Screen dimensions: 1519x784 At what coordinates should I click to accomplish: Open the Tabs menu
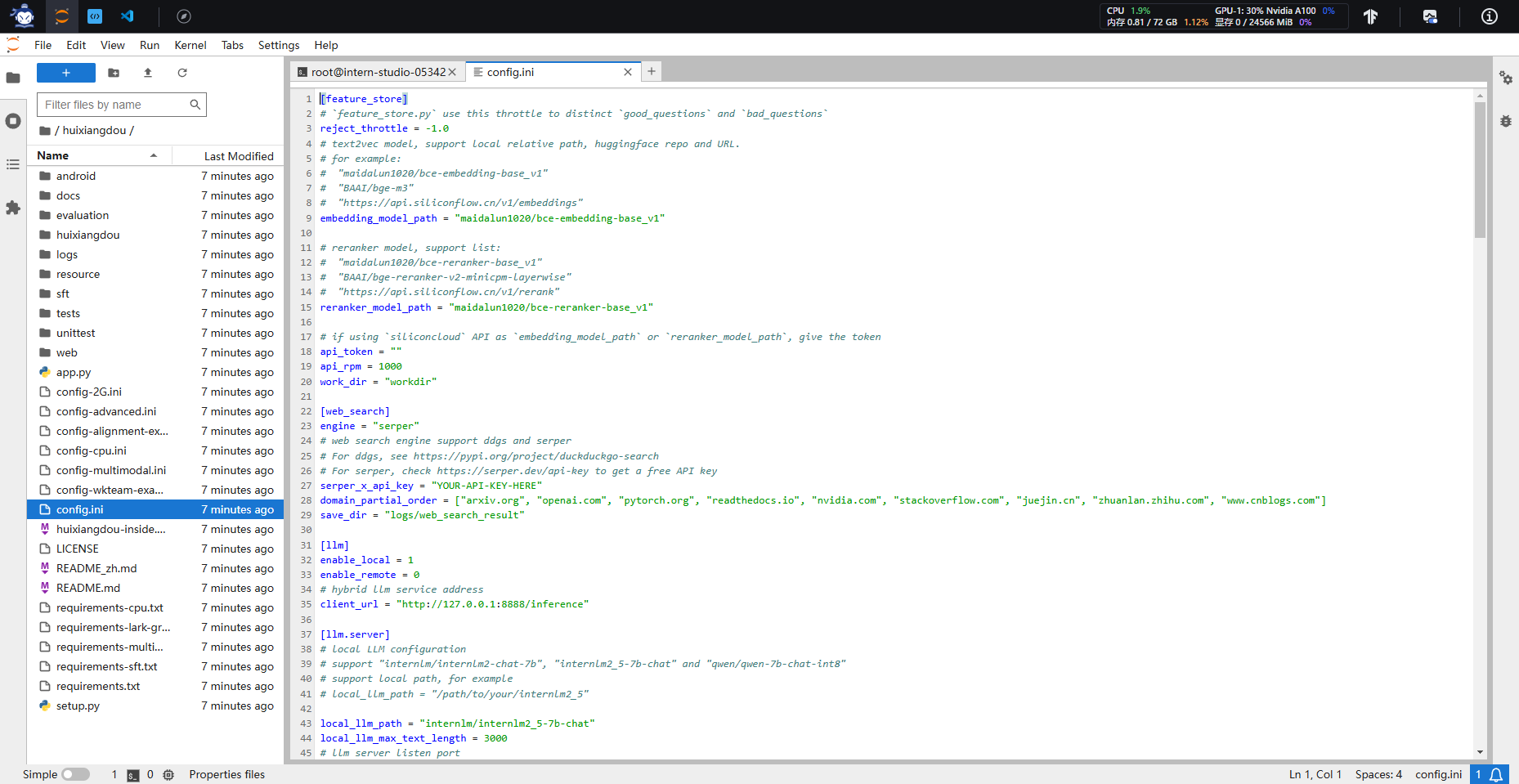(232, 45)
